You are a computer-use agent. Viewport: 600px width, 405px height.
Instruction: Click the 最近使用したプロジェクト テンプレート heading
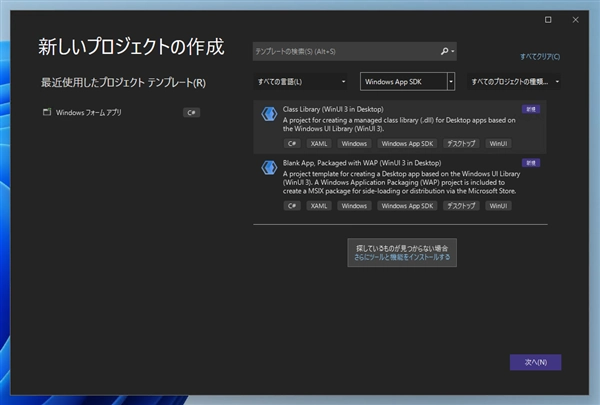123,83
